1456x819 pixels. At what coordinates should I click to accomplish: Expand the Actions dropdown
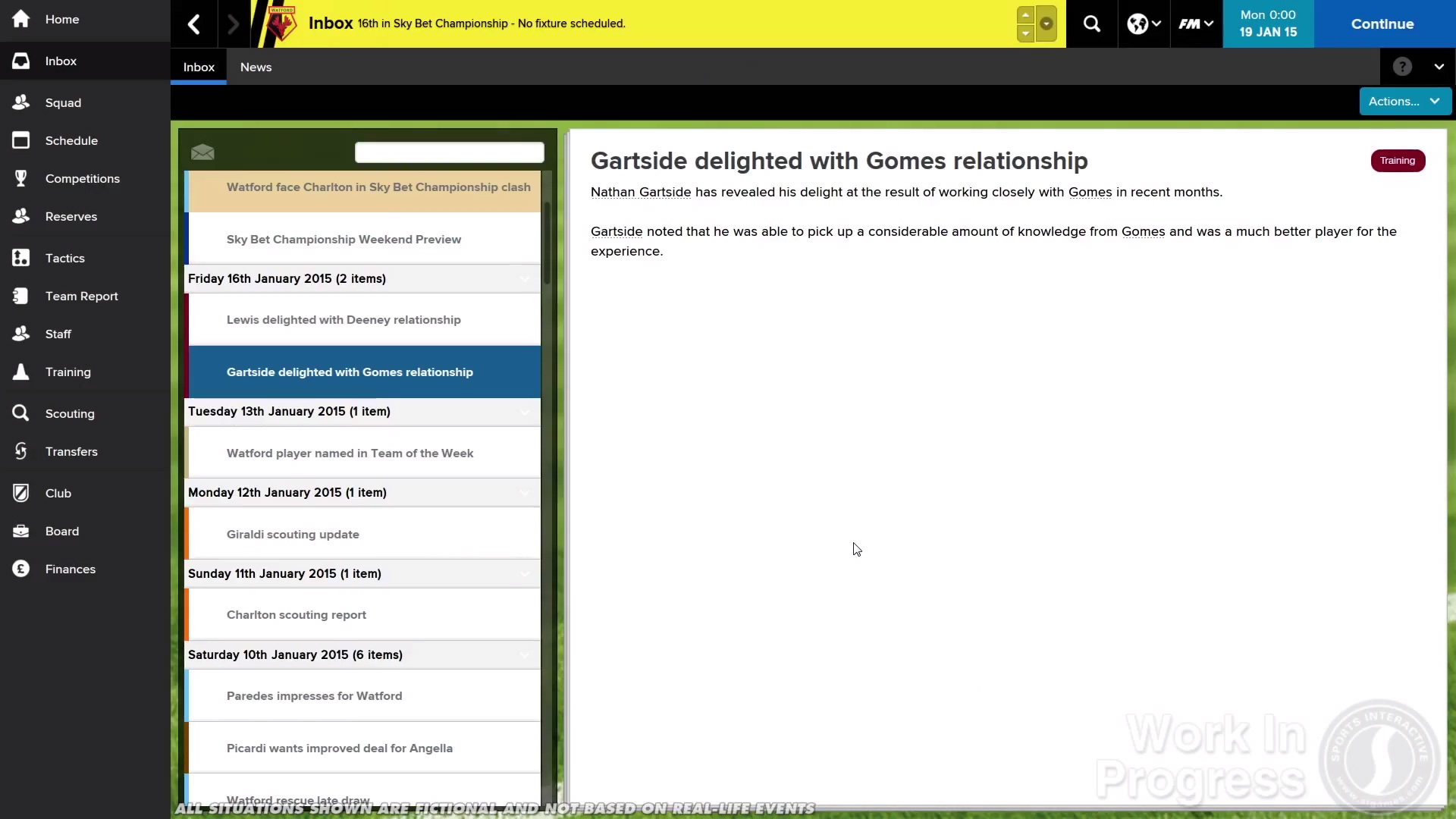tap(1404, 101)
